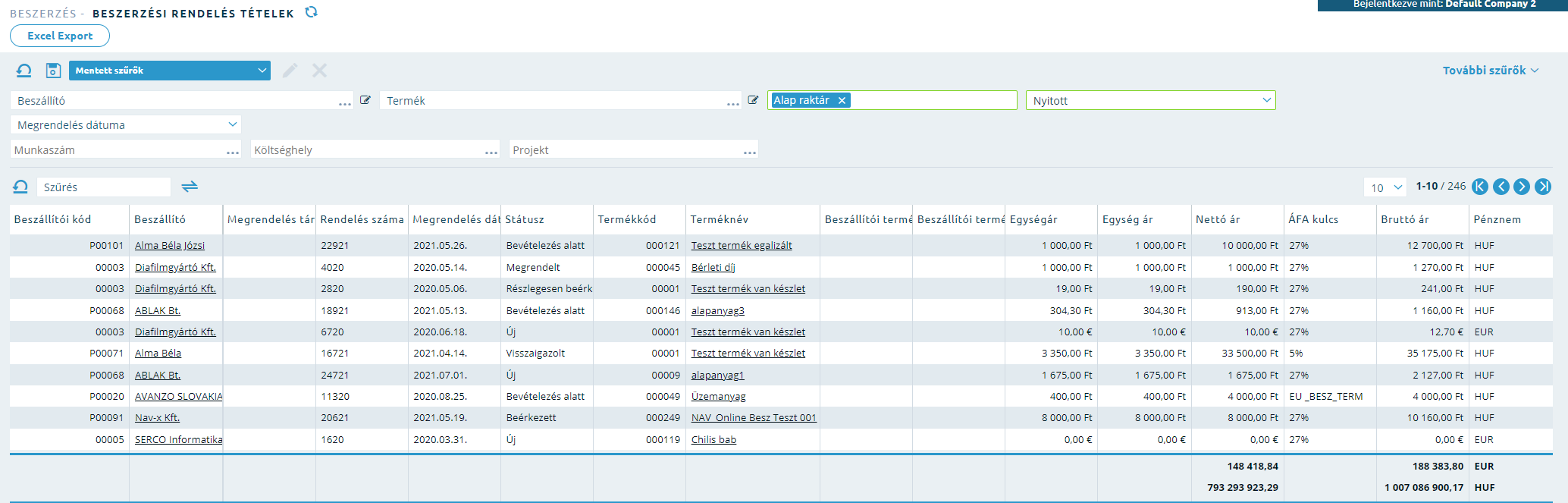
Task: Remove the Alap raktár filter tag
Action: [842, 100]
